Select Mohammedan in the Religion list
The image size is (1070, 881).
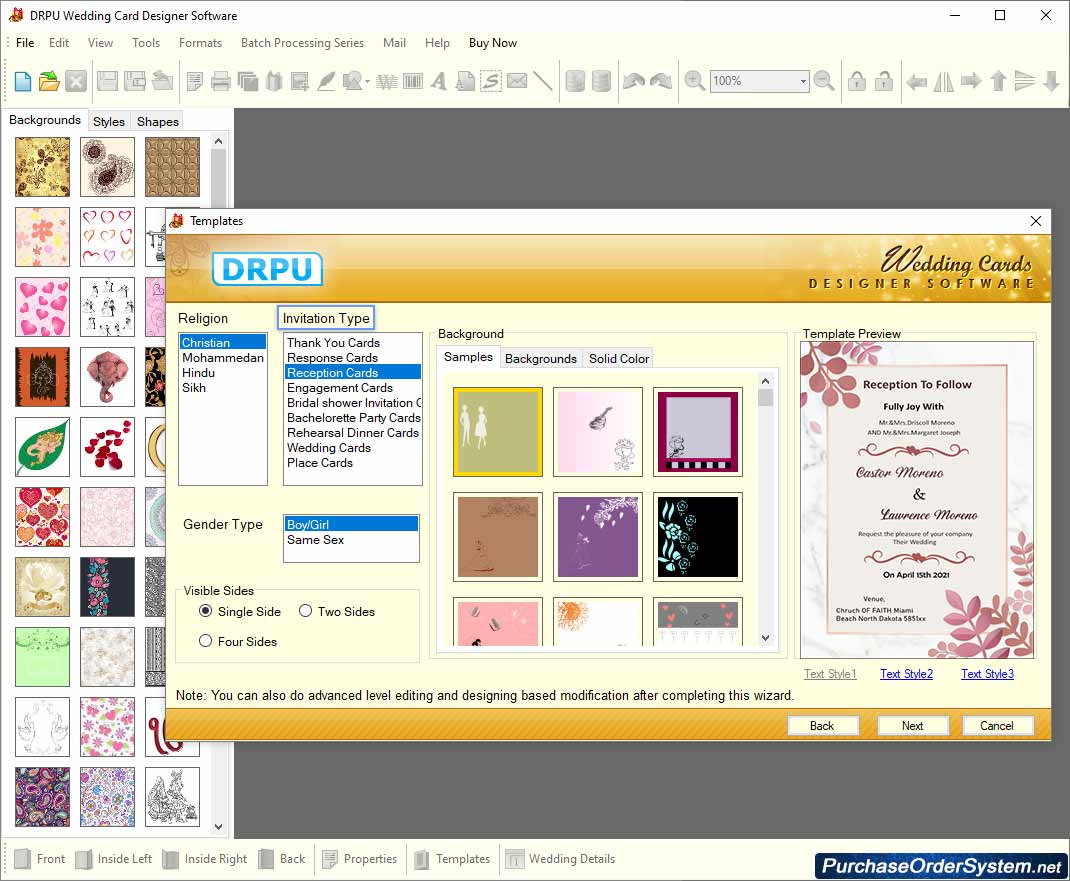(222, 358)
